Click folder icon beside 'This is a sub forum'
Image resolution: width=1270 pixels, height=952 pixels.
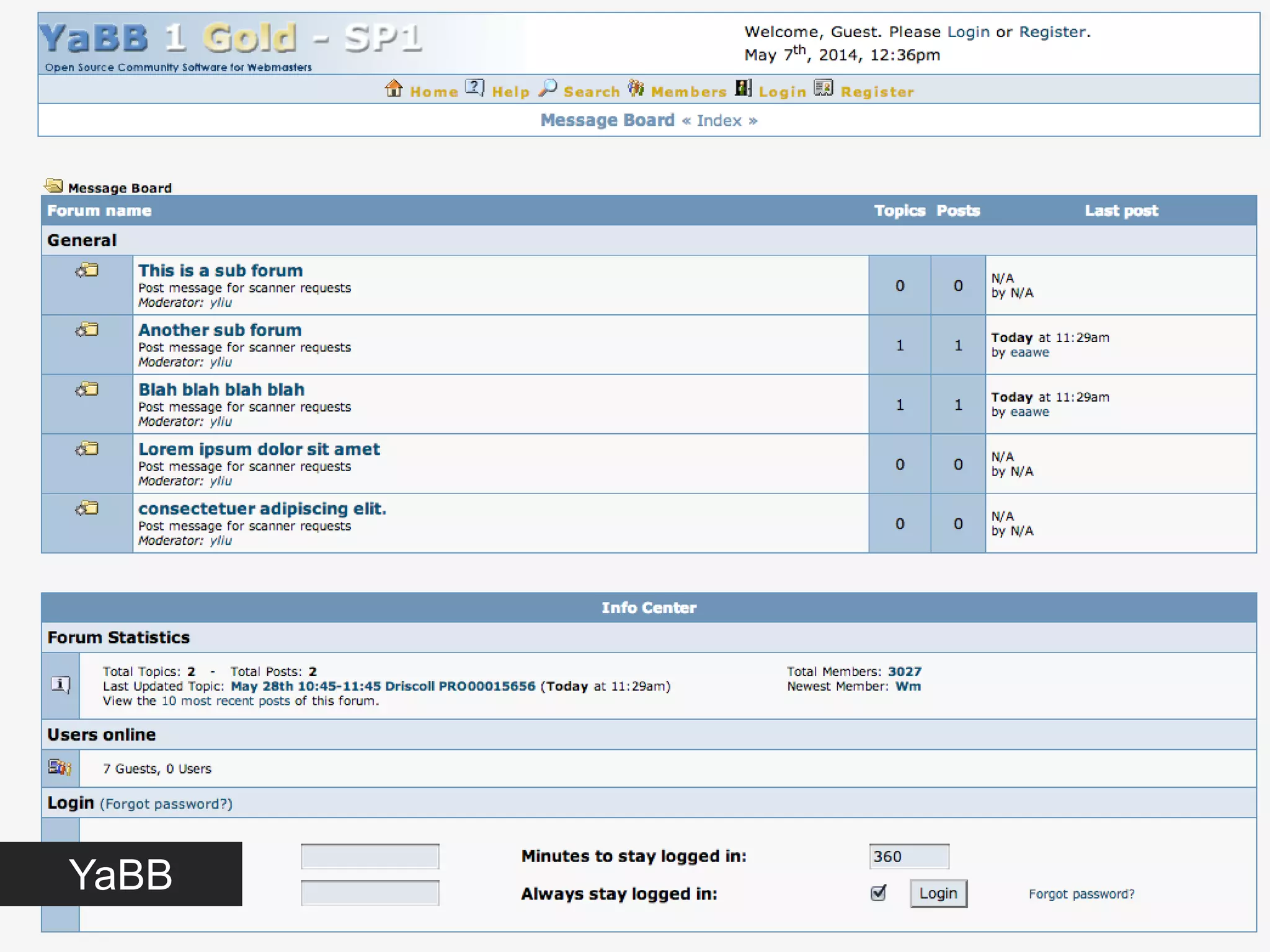tap(87, 270)
